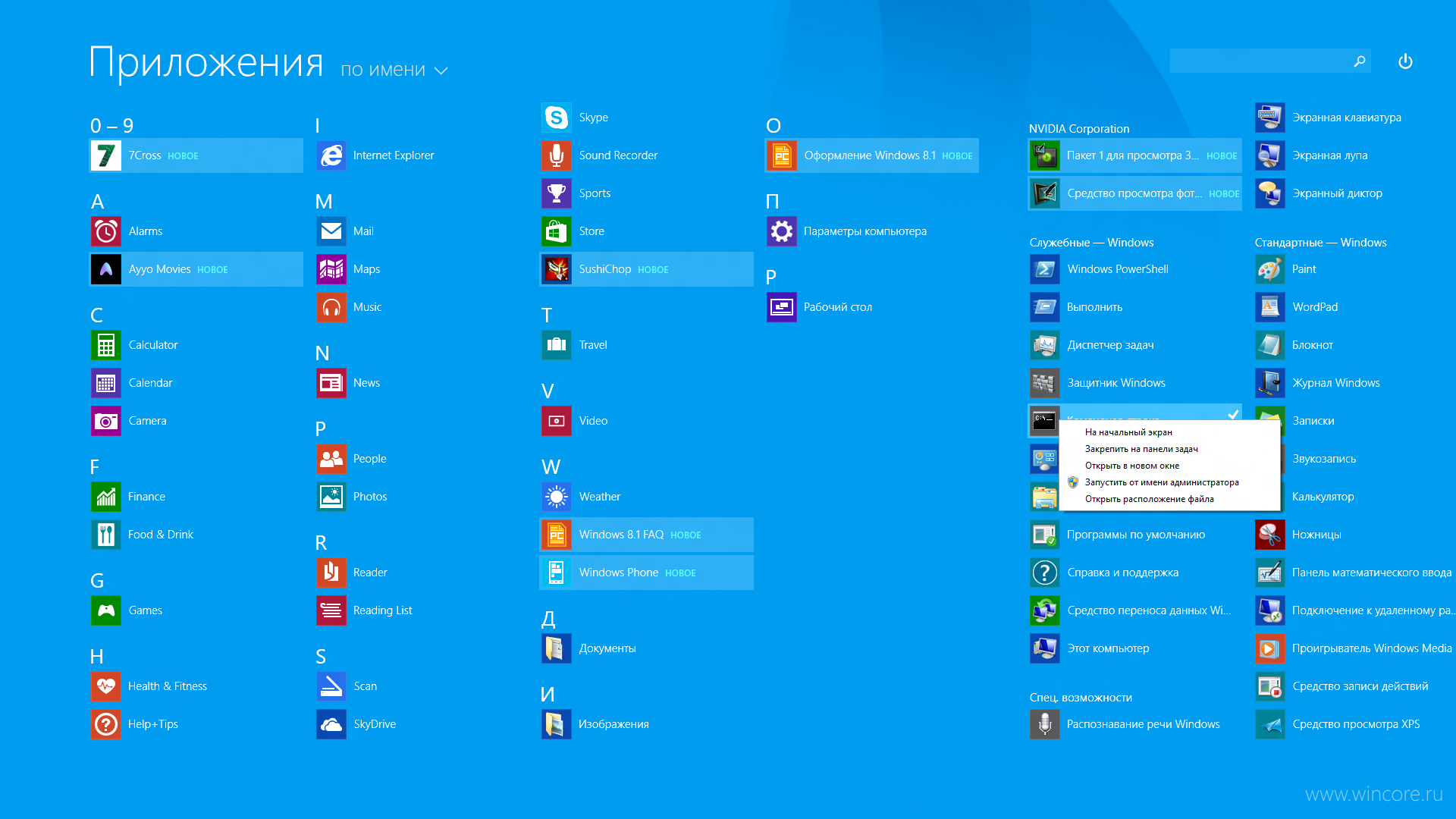Select 'Запустить от имени администратора' menu item
The image size is (1456, 819).
[x=1162, y=482]
